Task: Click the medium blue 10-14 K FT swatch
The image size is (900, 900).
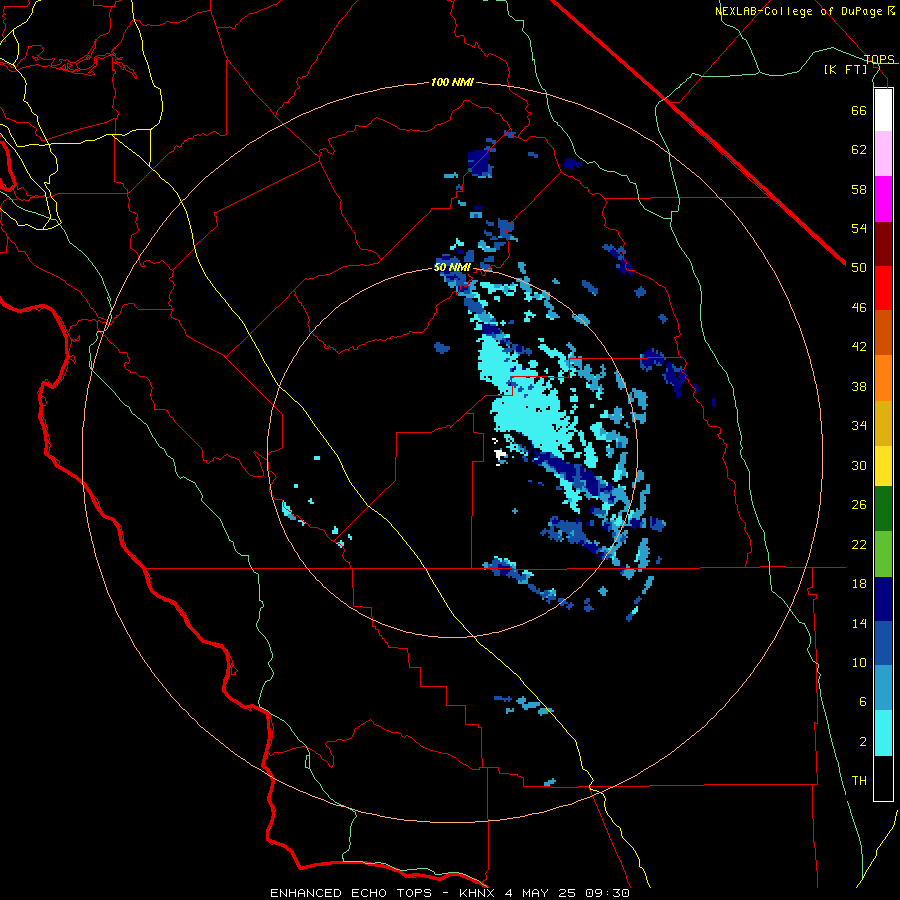Action: 883,643
